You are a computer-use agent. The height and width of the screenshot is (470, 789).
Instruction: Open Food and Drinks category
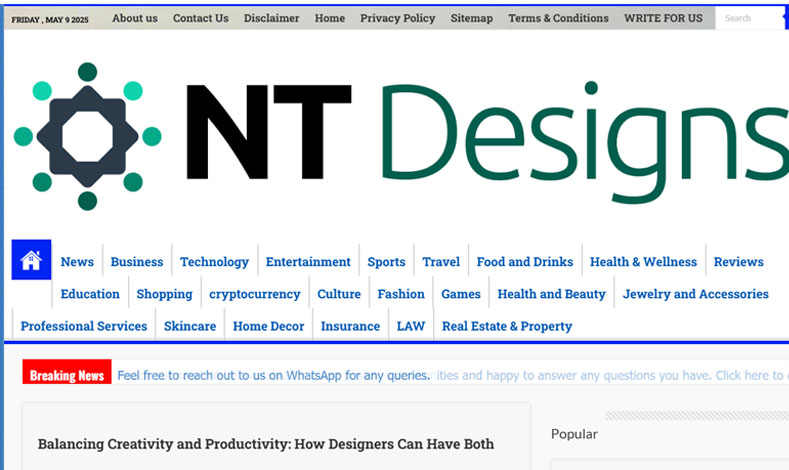tap(525, 262)
